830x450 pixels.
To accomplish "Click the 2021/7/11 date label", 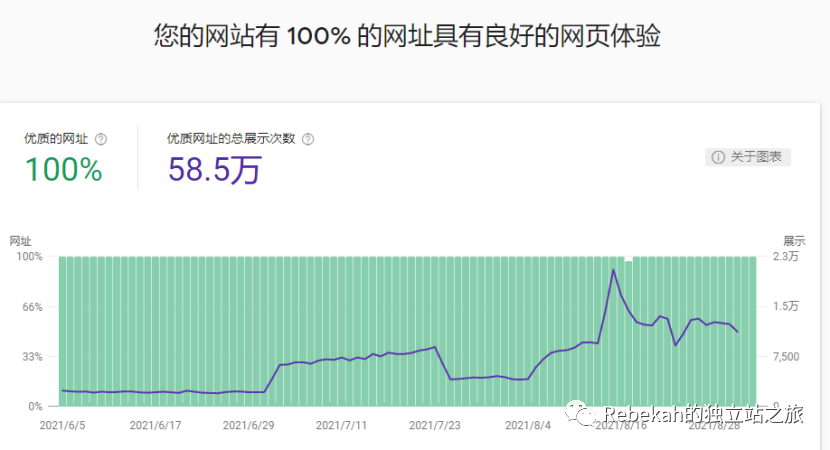I will click(x=341, y=425).
